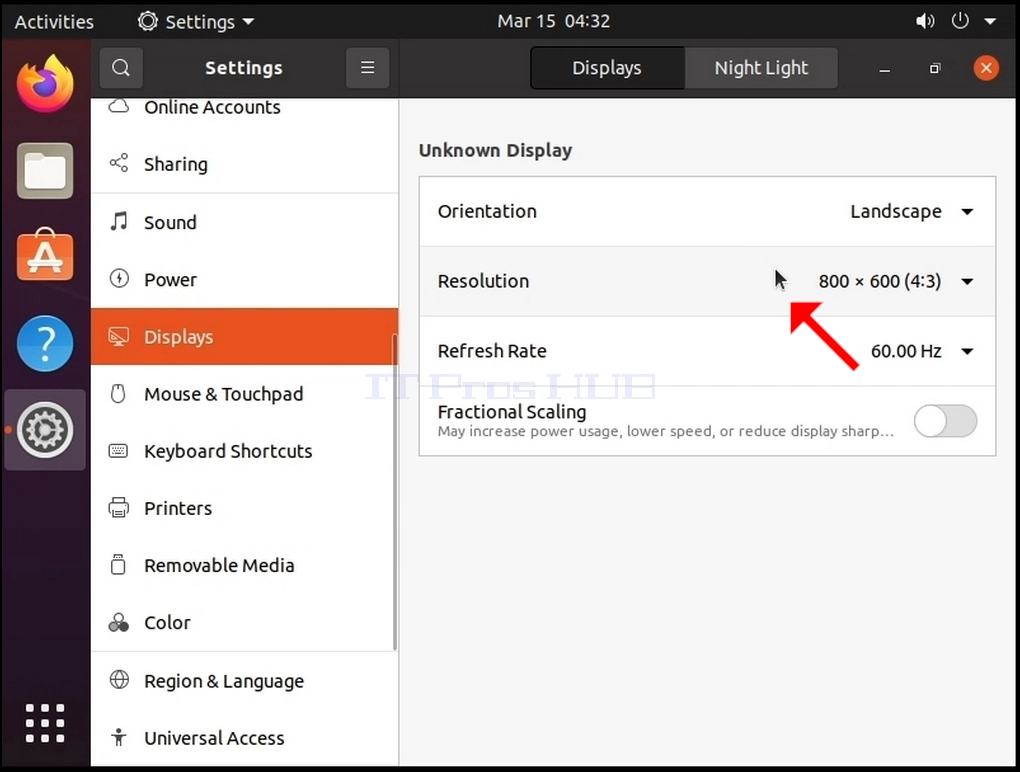Click the Mouse & Touchpad mouse icon
Image resolution: width=1020 pixels, height=772 pixels.
pos(118,393)
